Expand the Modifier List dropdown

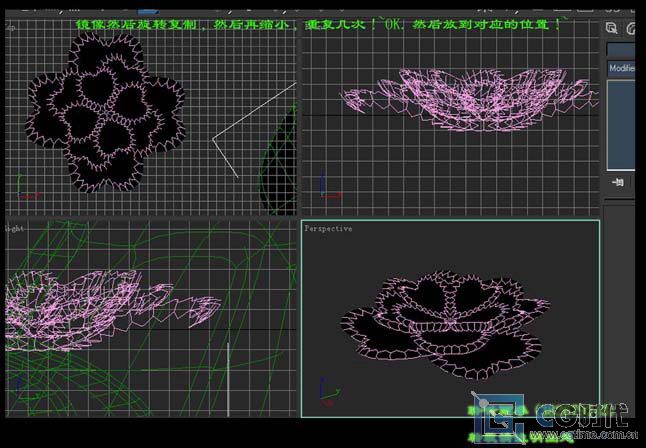(x=620, y=68)
